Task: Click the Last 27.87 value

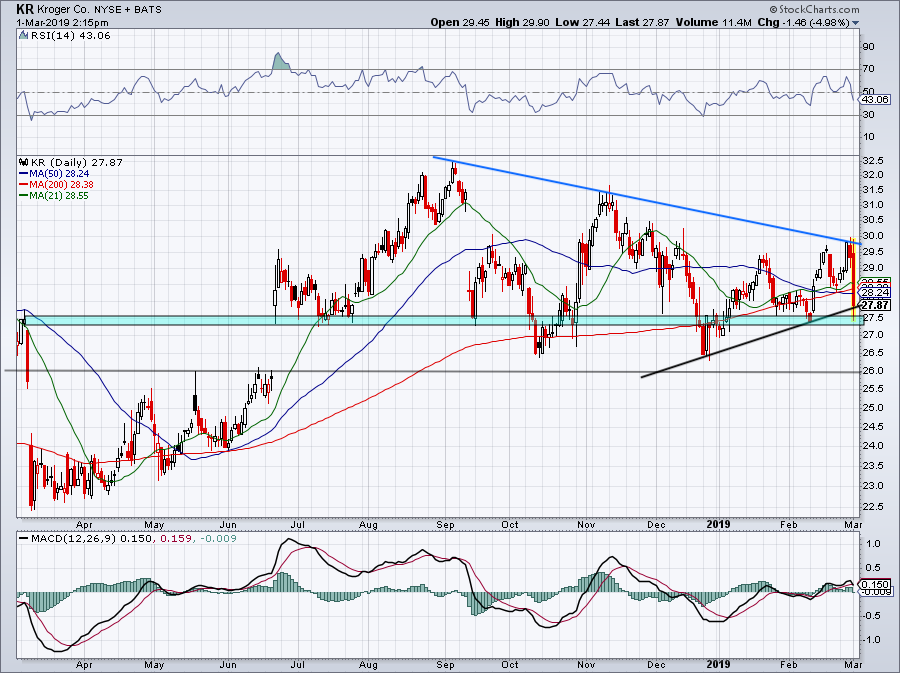Action: pos(642,22)
